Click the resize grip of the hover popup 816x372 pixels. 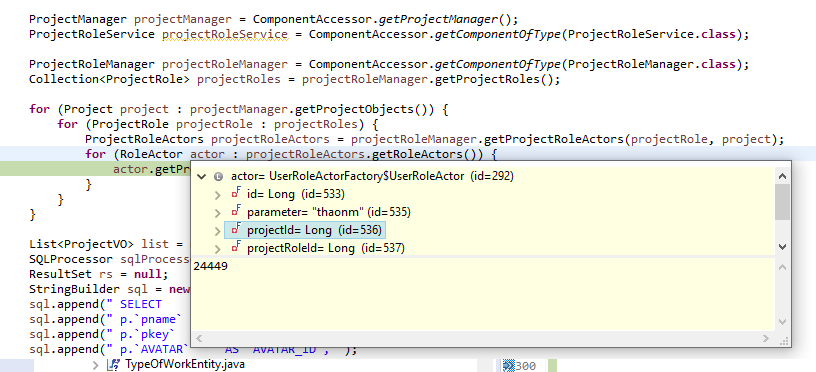click(783, 340)
